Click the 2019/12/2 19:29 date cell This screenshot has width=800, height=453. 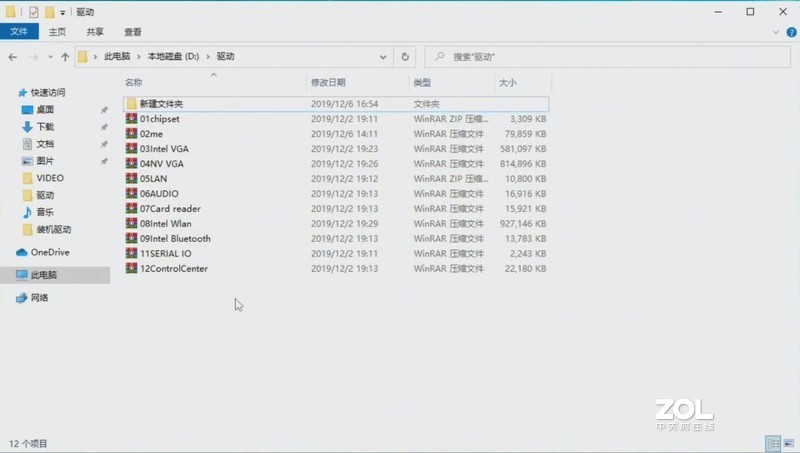pos(344,223)
